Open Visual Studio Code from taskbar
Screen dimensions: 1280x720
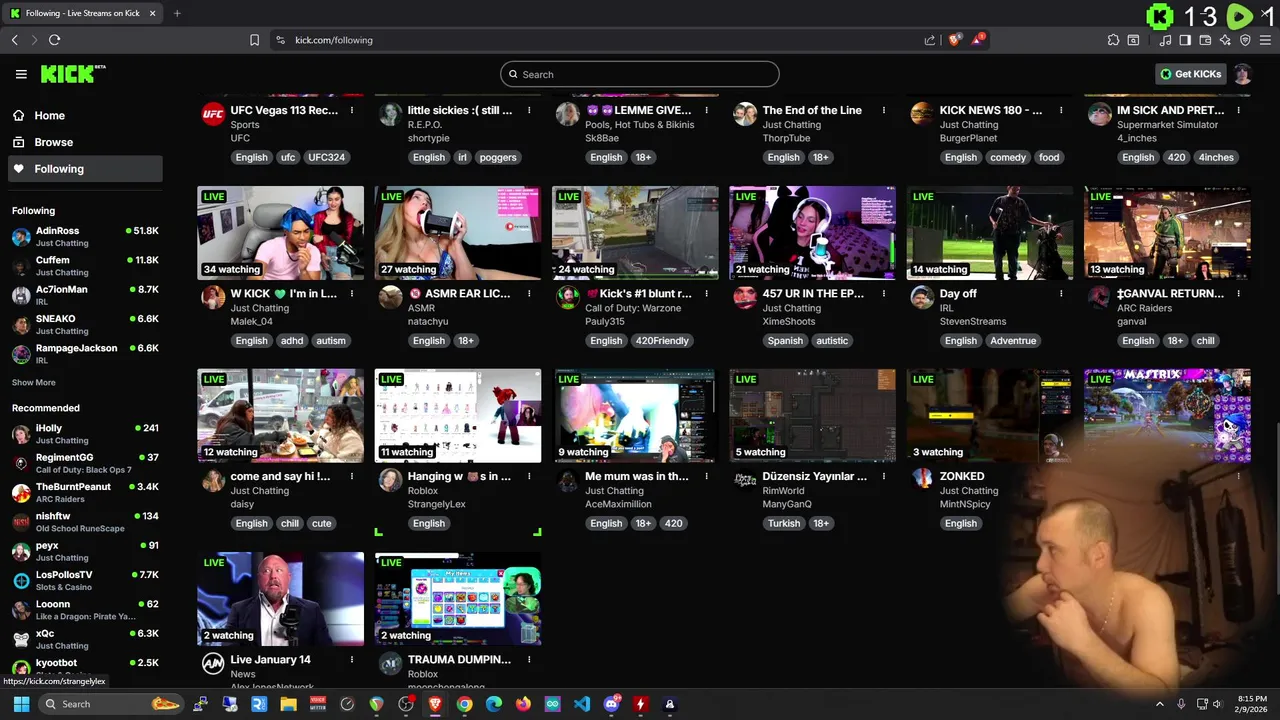(582, 704)
